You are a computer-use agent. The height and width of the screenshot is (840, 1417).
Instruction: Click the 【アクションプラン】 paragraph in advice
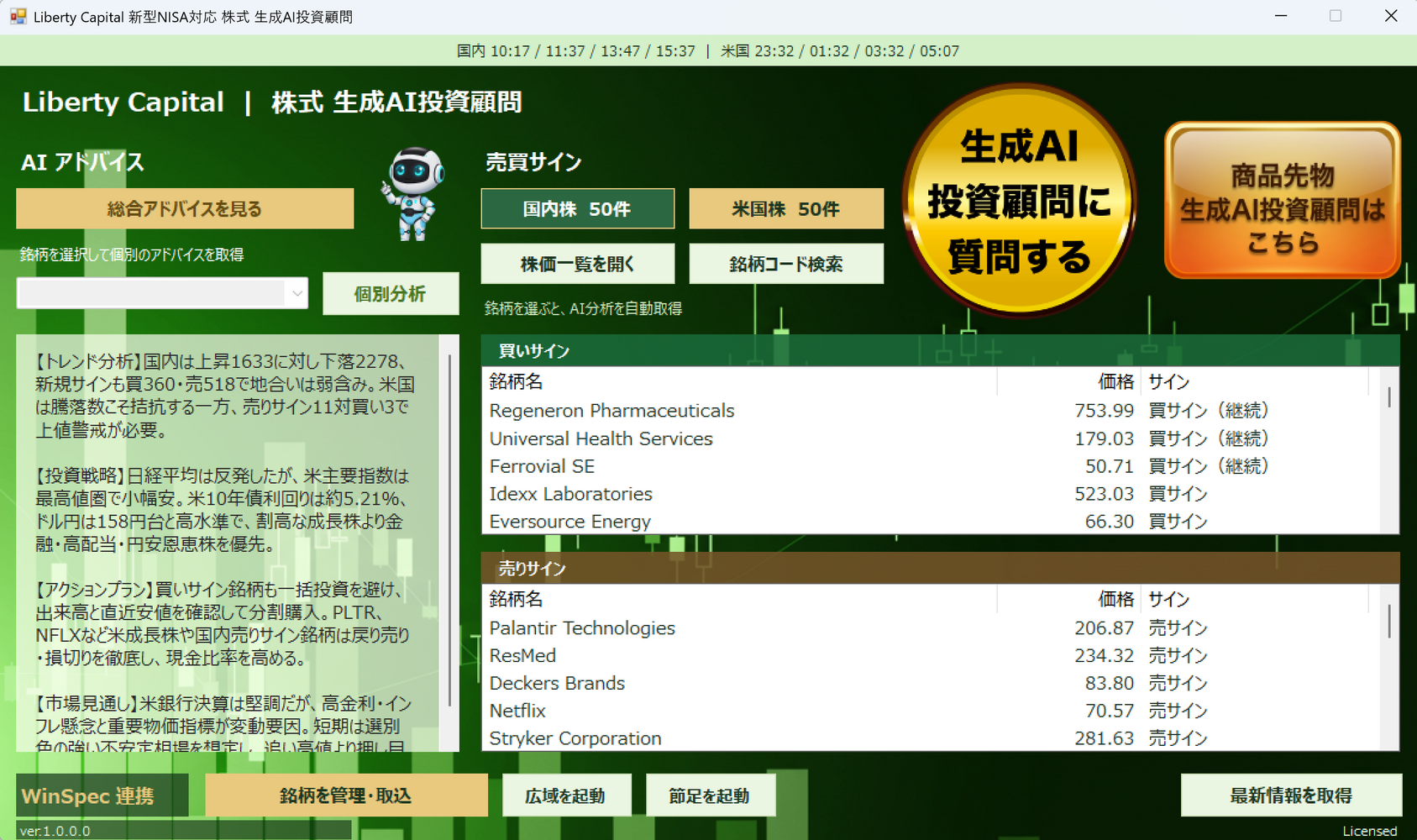coord(223,623)
